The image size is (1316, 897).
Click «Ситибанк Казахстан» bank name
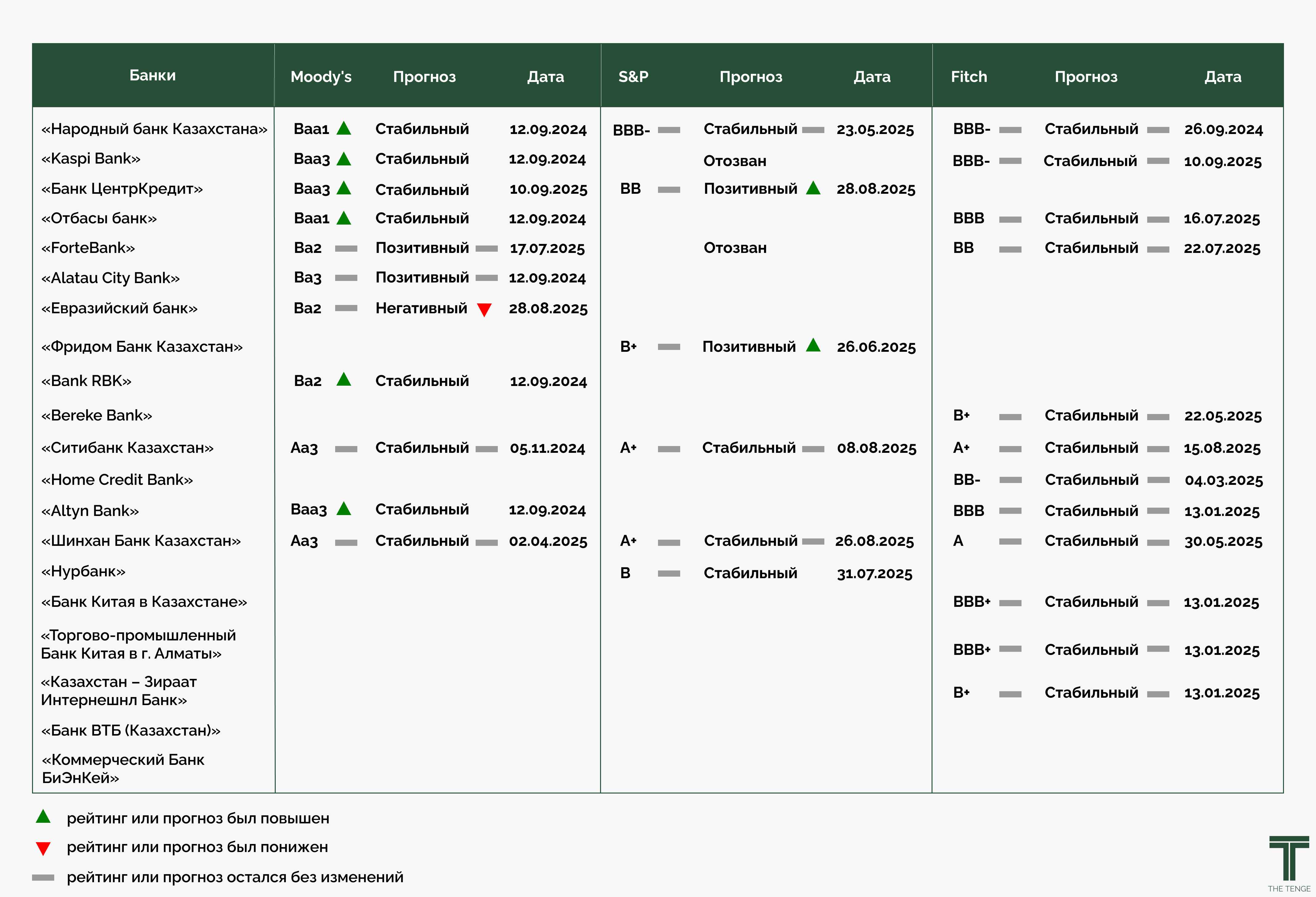[x=128, y=448]
